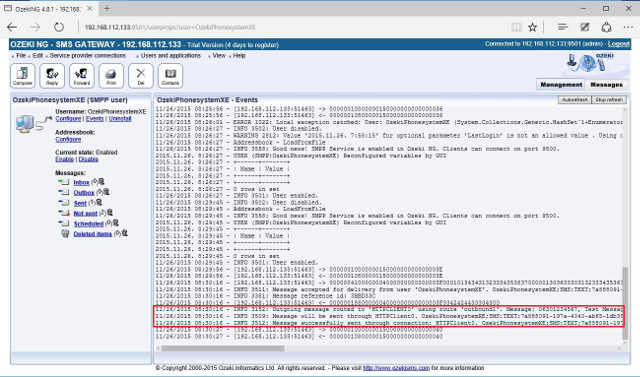Open the Help menu
This screenshot has height=377, width=640.
point(239,55)
